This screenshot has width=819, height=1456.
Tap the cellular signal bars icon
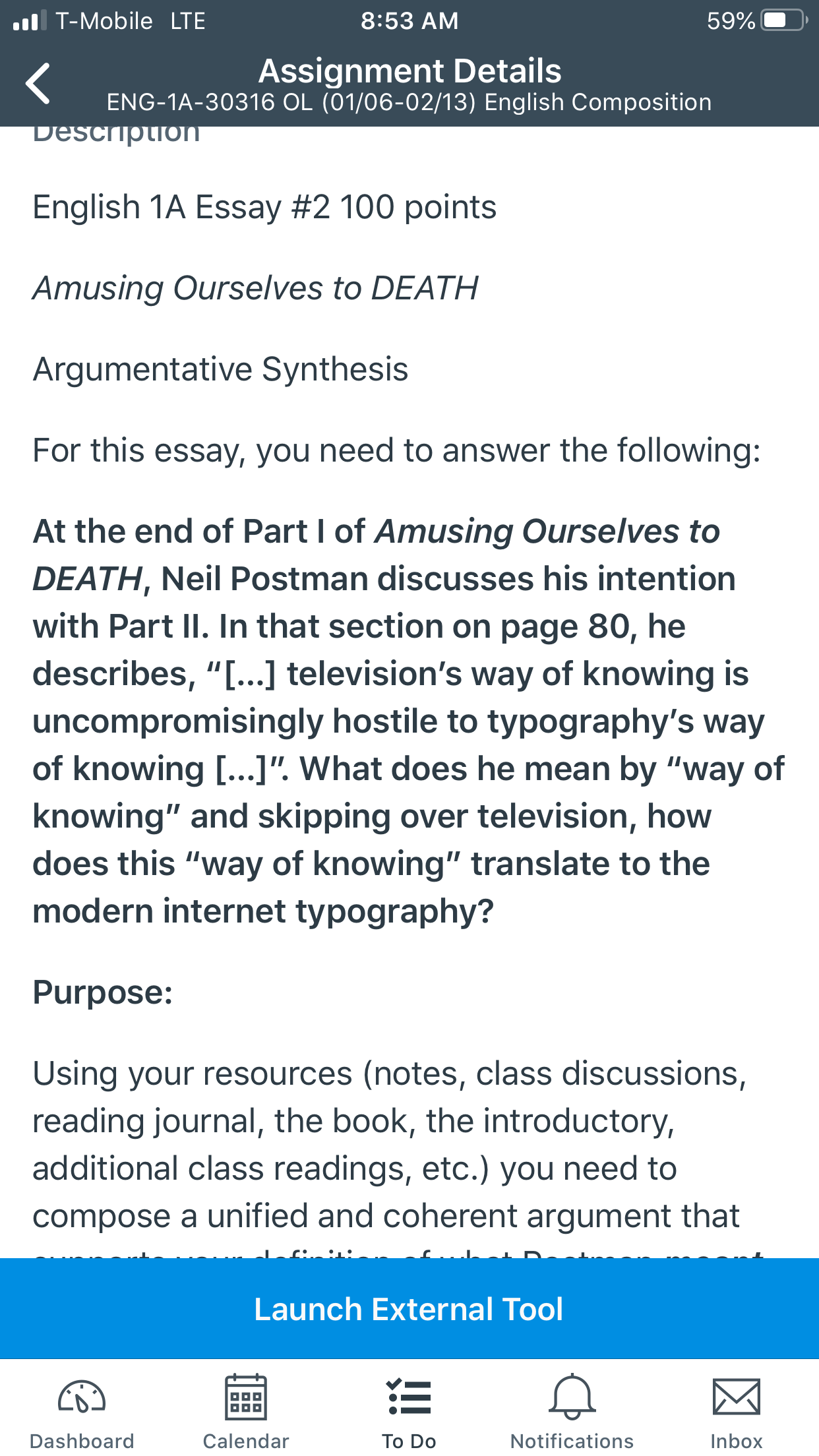click(30, 20)
